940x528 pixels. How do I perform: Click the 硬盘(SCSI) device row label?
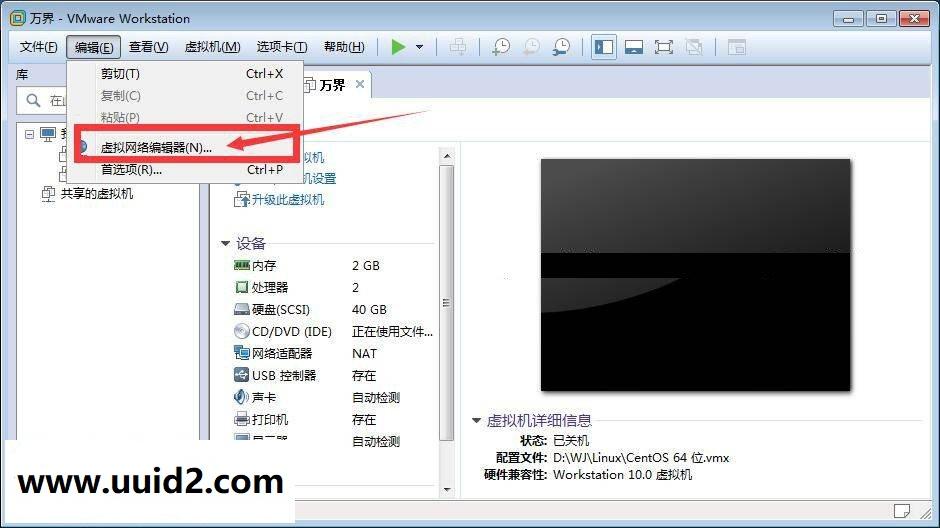coord(281,309)
